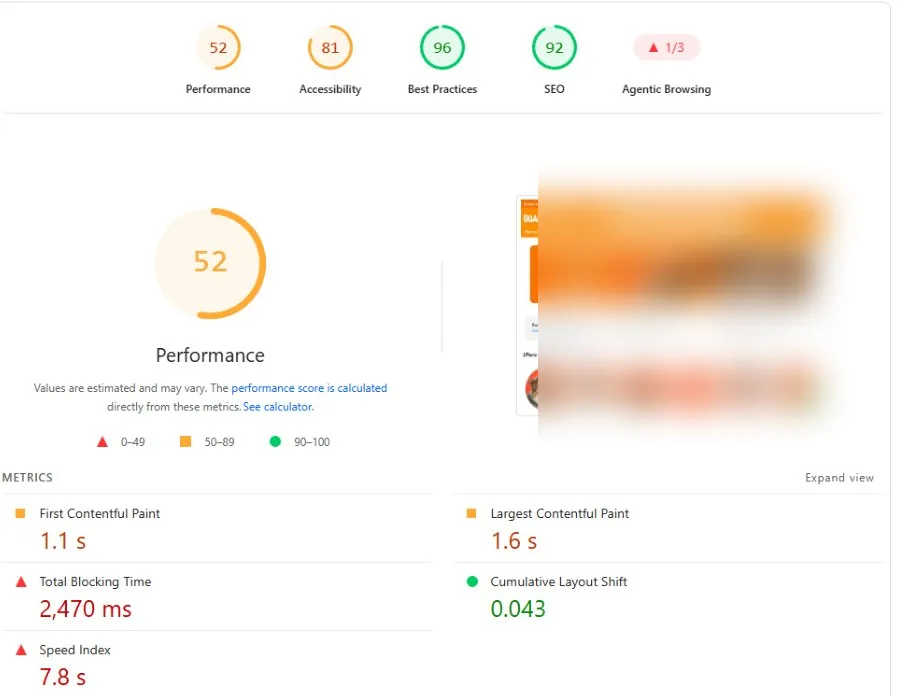Screen dimensions: 898x696
Task: Jump to the Agentic Browsing category label
Action: pos(666,89)
